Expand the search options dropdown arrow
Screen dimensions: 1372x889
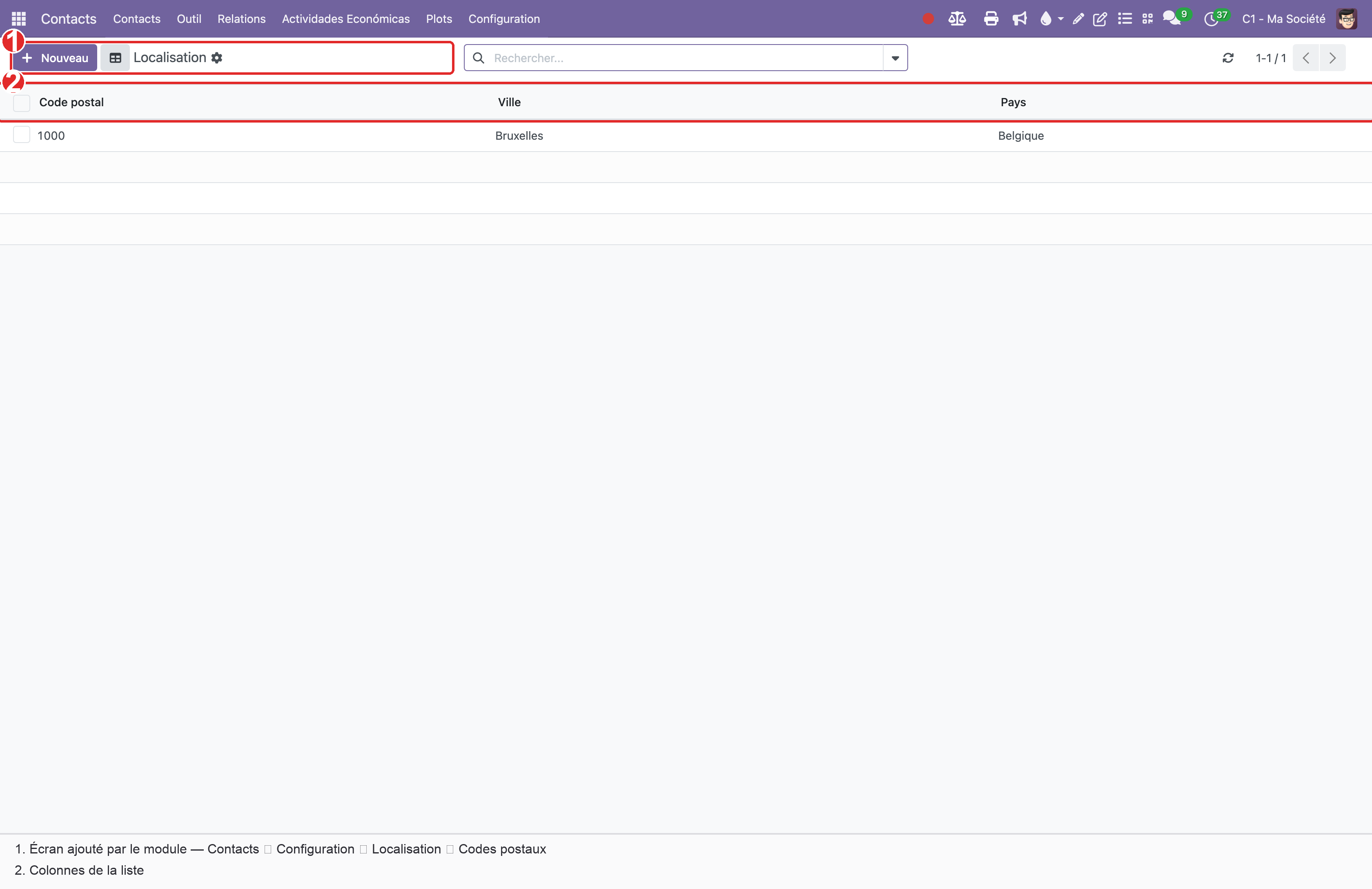click(x=895, y=58)
